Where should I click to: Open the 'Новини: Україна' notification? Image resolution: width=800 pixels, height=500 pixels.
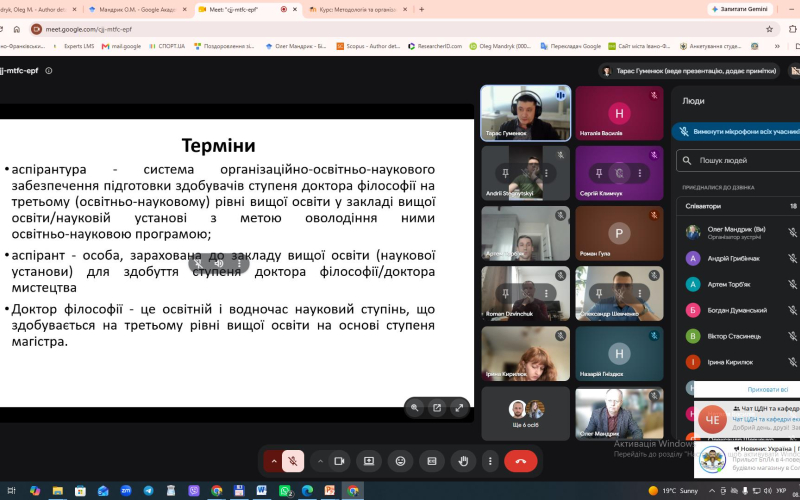(x=747, y=458)
